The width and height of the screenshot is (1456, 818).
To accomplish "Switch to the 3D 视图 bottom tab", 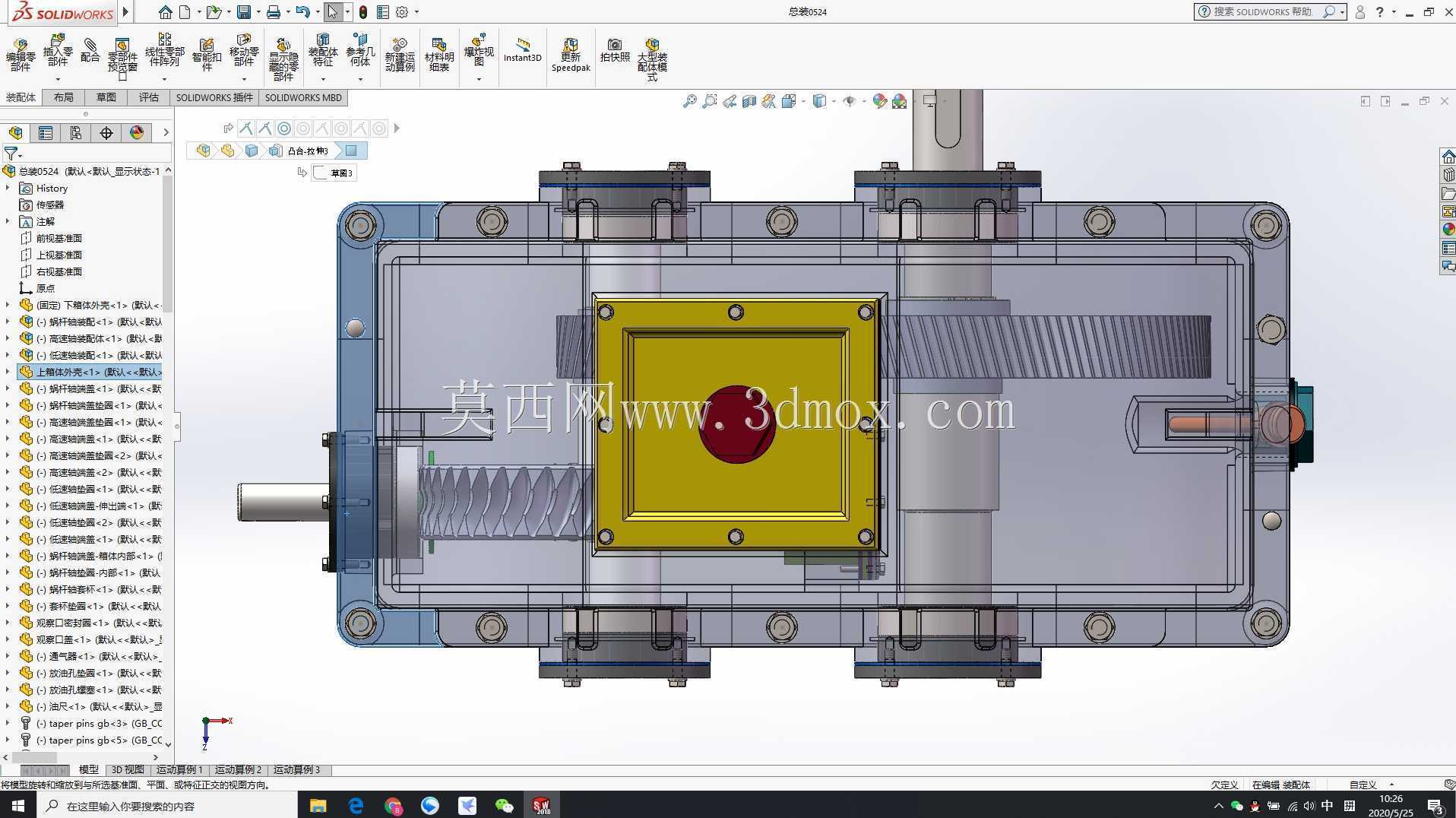I will pos(128,770).
